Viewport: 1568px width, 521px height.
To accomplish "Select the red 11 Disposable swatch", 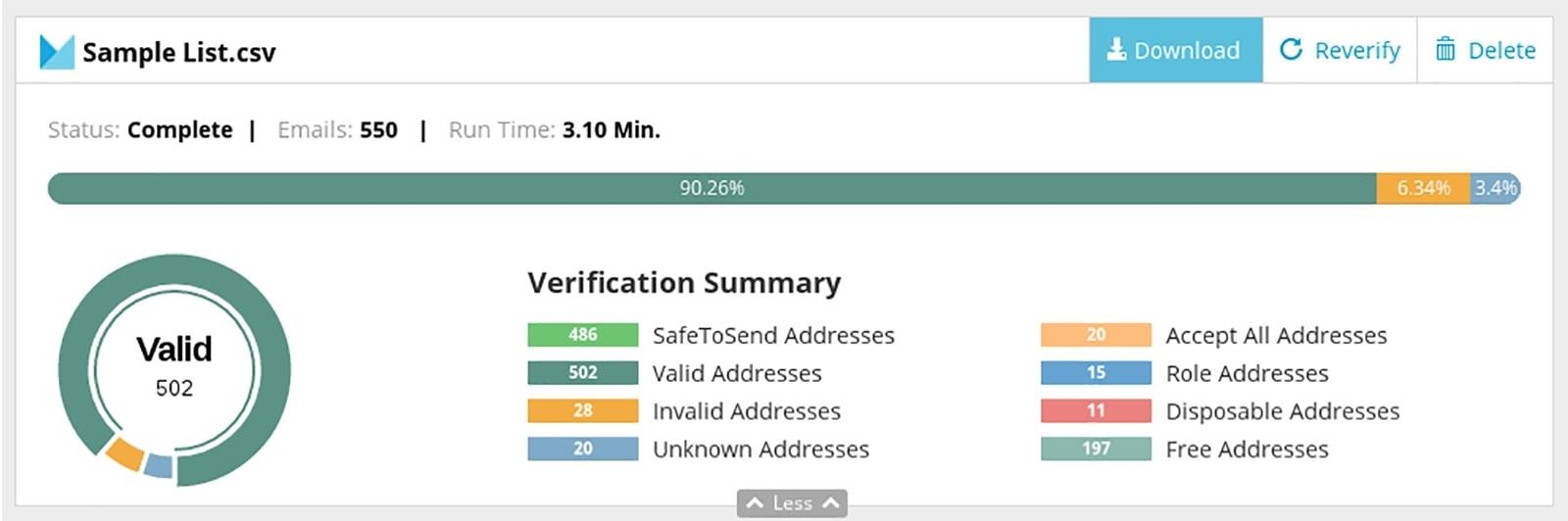I will click(1095, 410).
